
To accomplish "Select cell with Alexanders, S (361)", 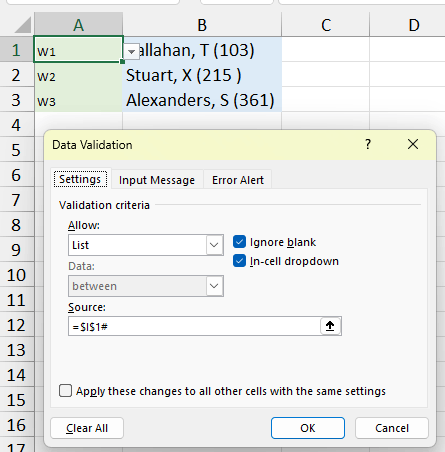I will coord(202,99).
